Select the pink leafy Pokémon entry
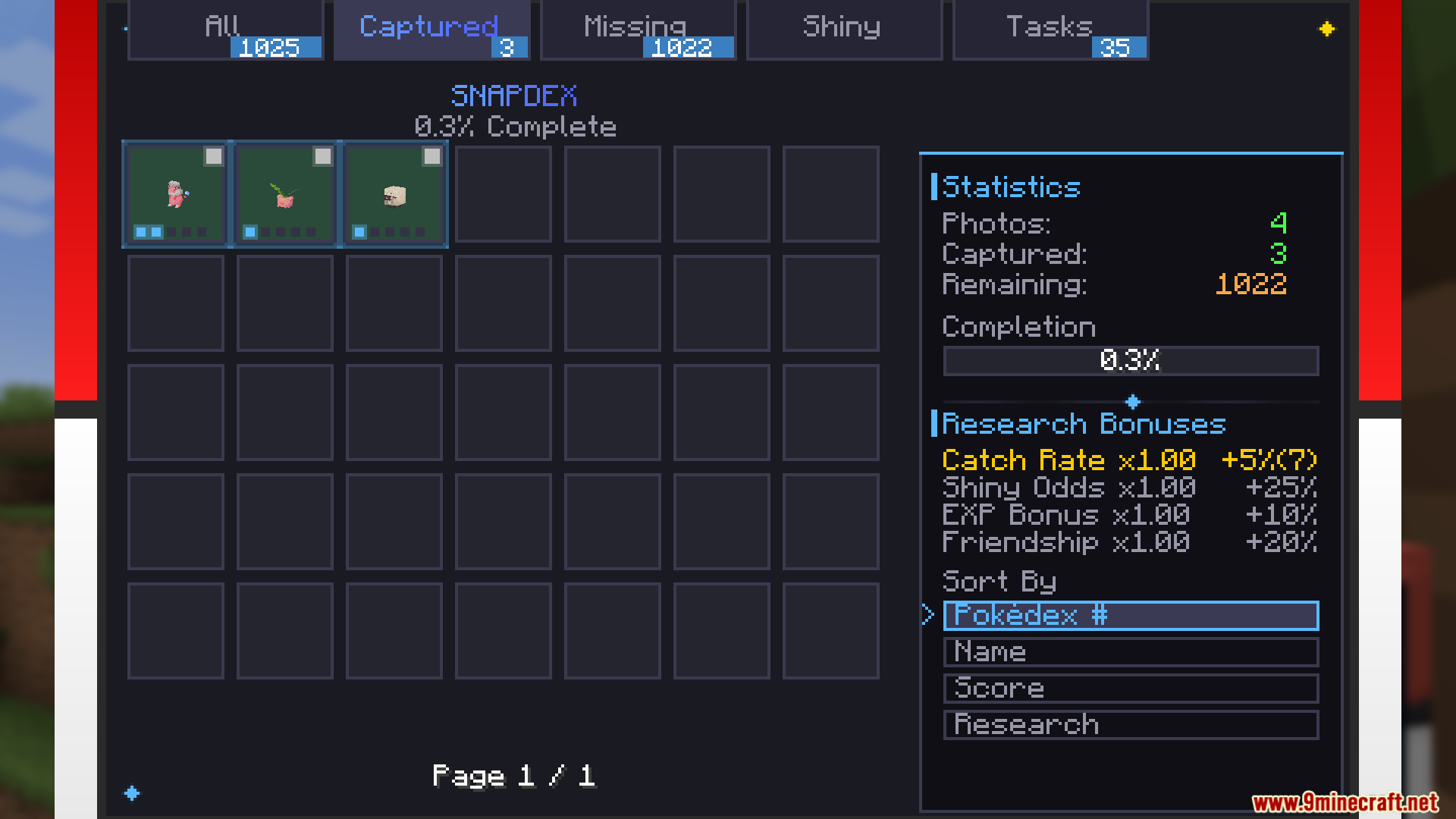 [285, 194]
